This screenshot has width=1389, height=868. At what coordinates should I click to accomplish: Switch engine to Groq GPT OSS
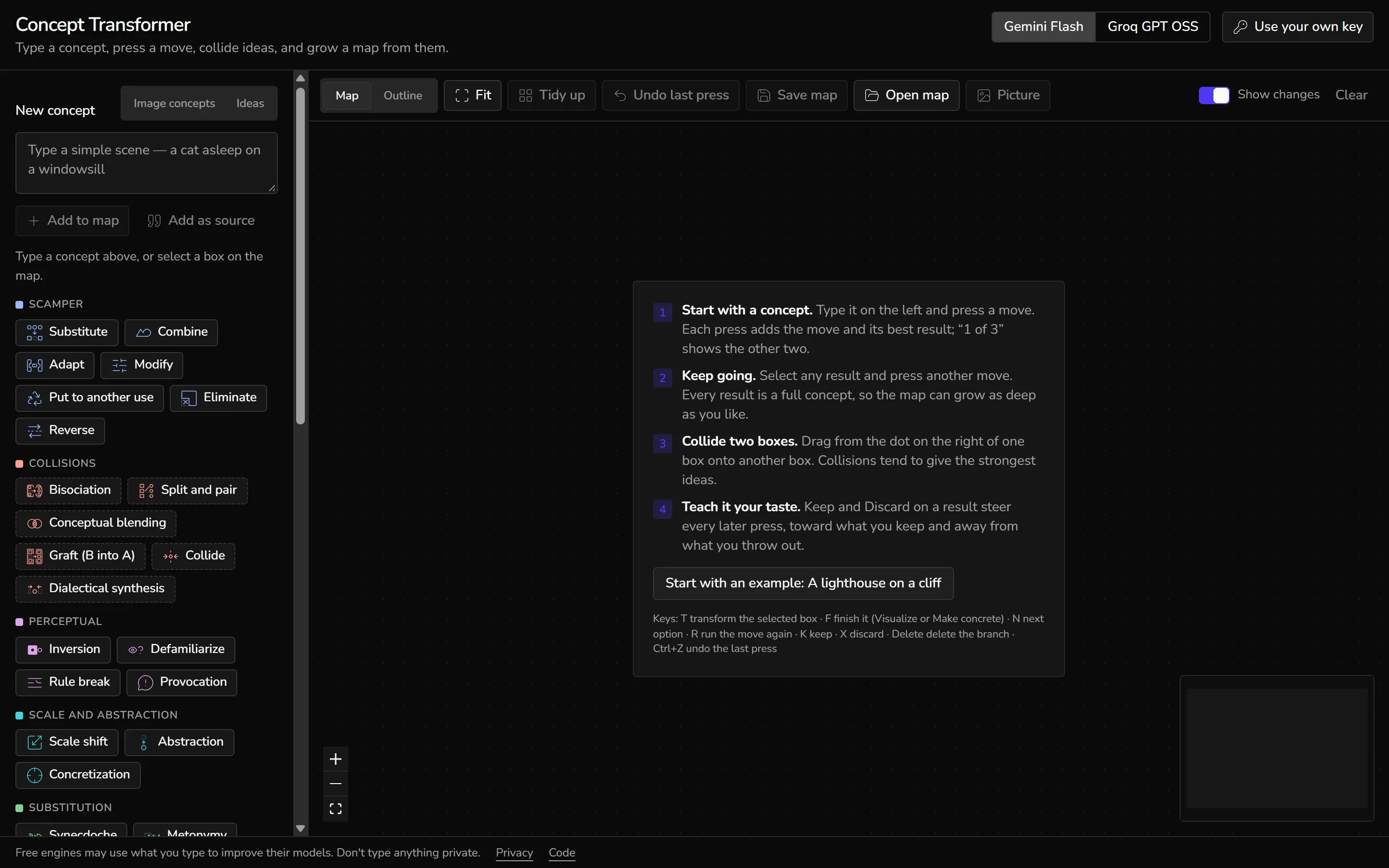coord(1153,27)
